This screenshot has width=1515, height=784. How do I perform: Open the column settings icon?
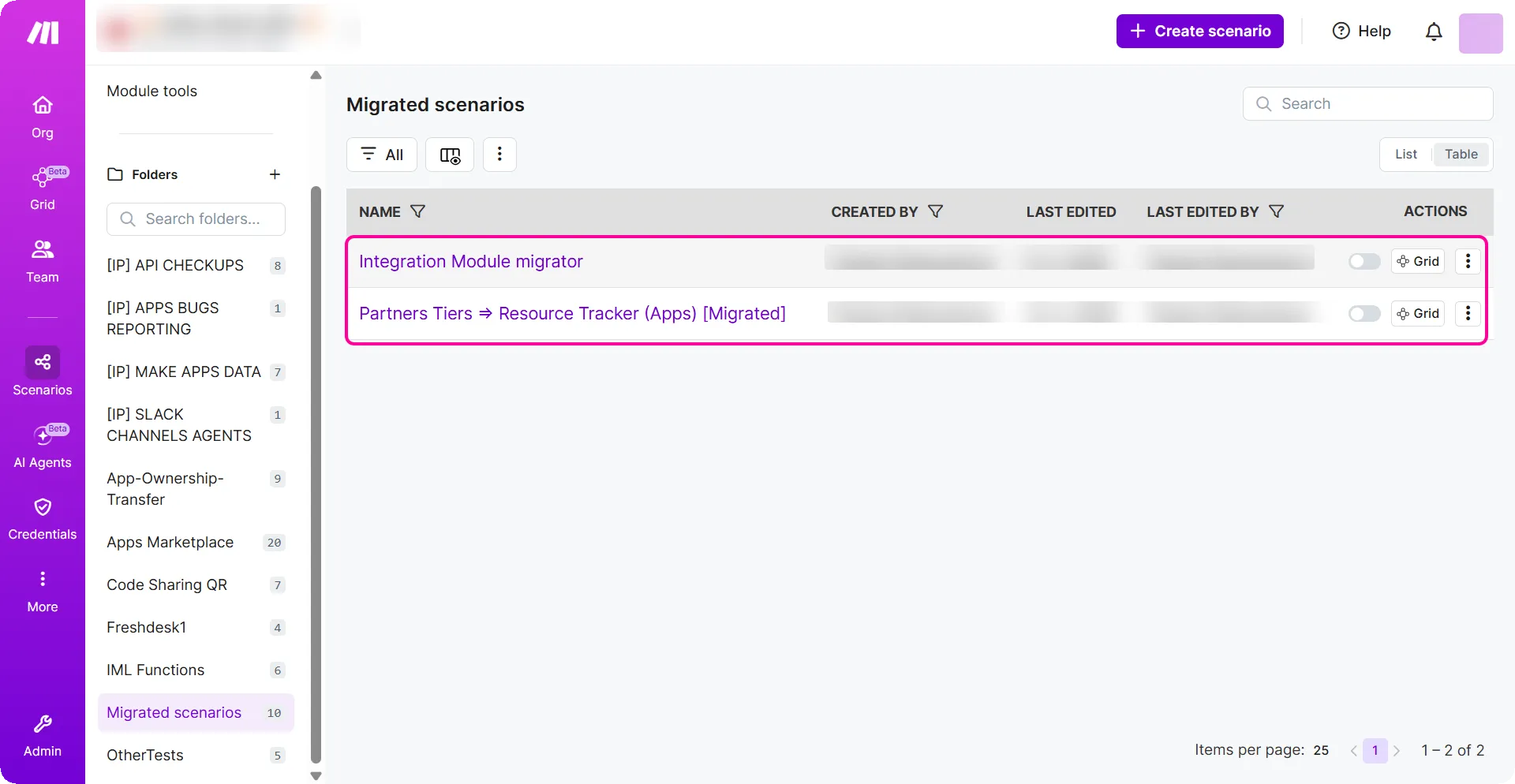[450, 155]
